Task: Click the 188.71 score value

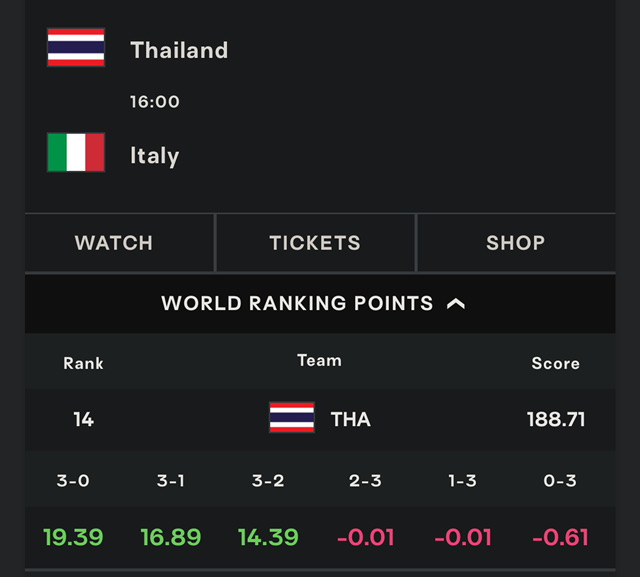Action: (x=556, y=419)
